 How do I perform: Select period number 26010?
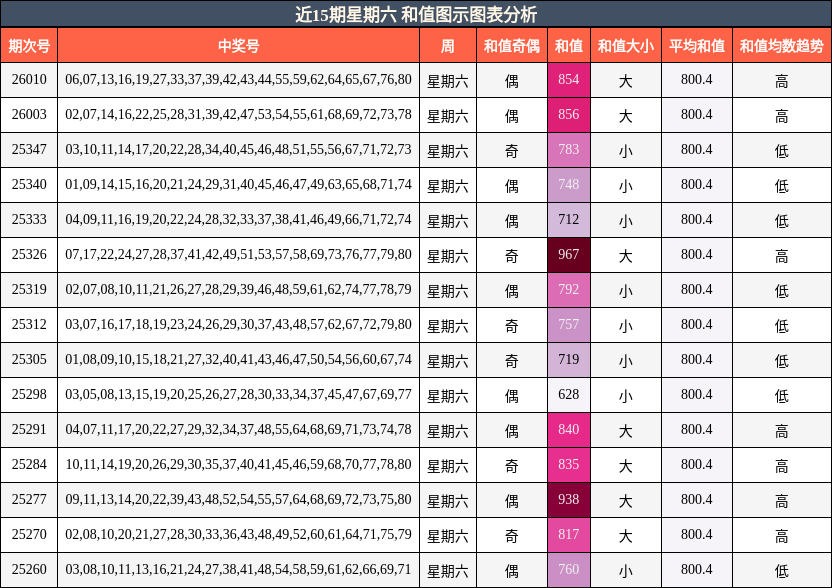[x=29, y=79]
